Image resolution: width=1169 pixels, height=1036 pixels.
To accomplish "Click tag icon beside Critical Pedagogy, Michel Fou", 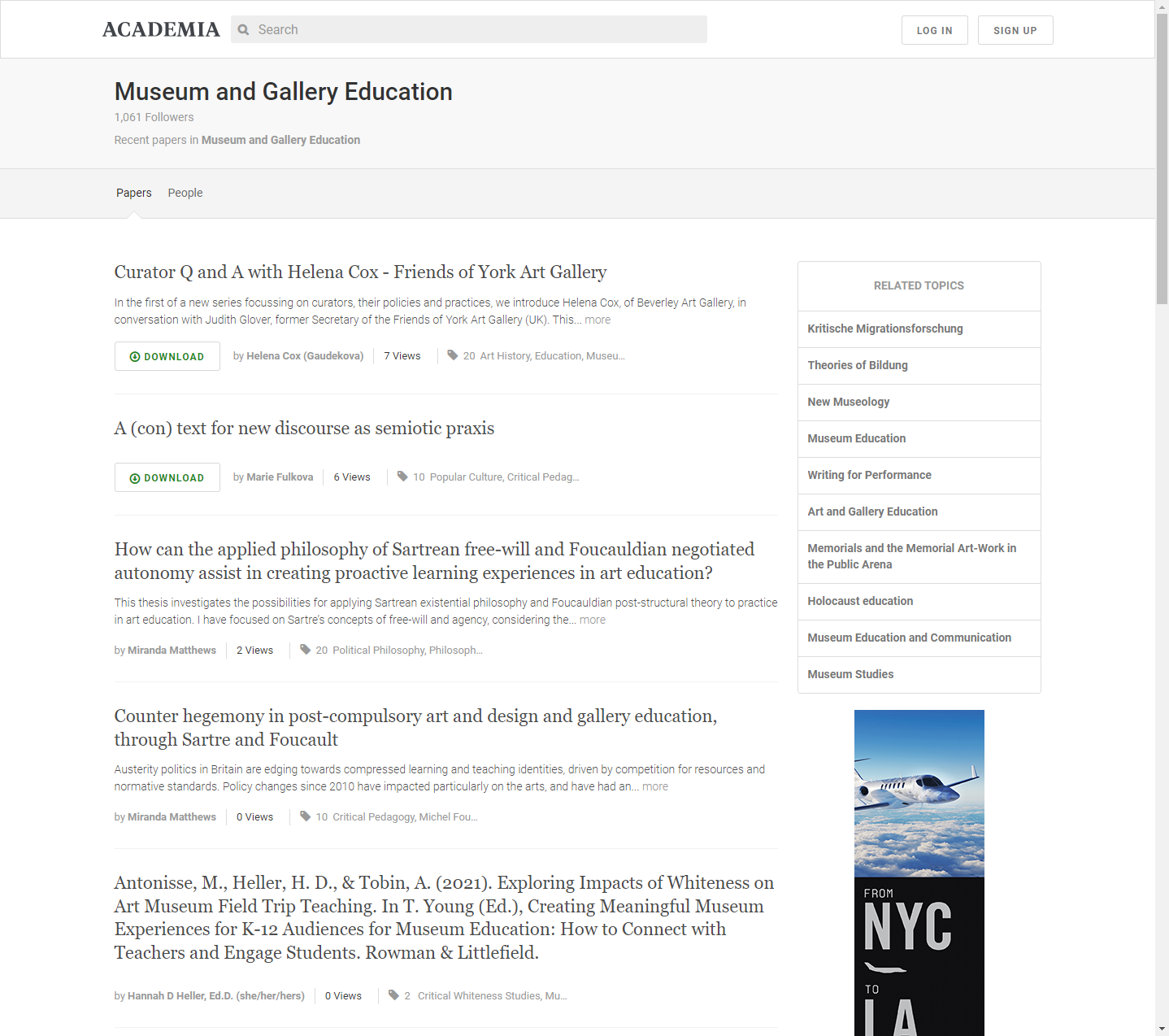I will pos(306,816).
